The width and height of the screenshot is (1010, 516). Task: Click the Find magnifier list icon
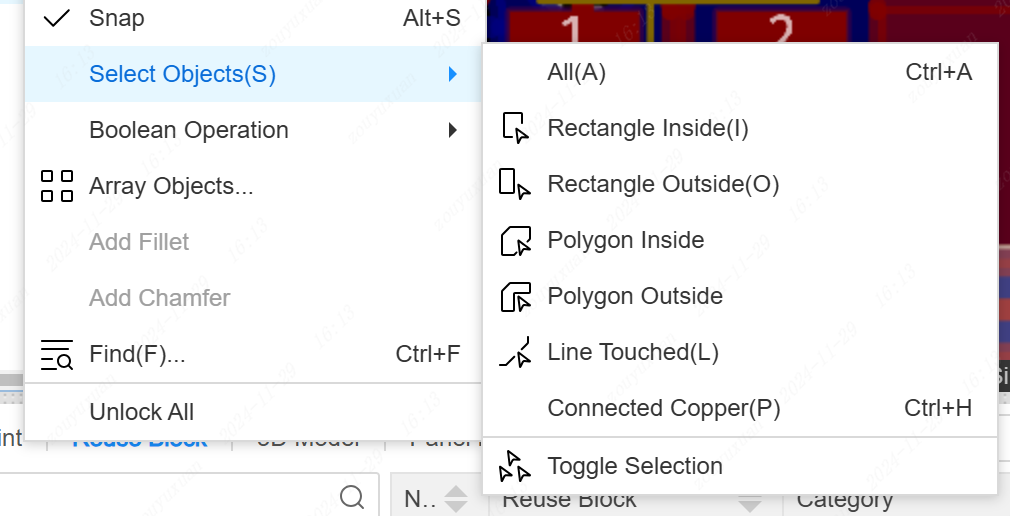[x=57, y=354]
